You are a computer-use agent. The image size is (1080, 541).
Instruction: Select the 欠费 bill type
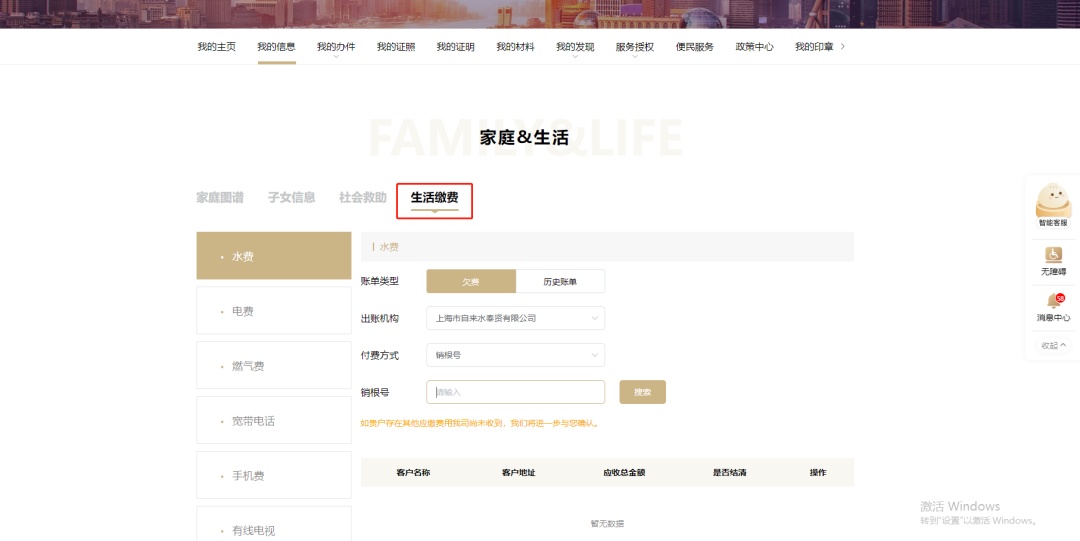pos(471,282)
